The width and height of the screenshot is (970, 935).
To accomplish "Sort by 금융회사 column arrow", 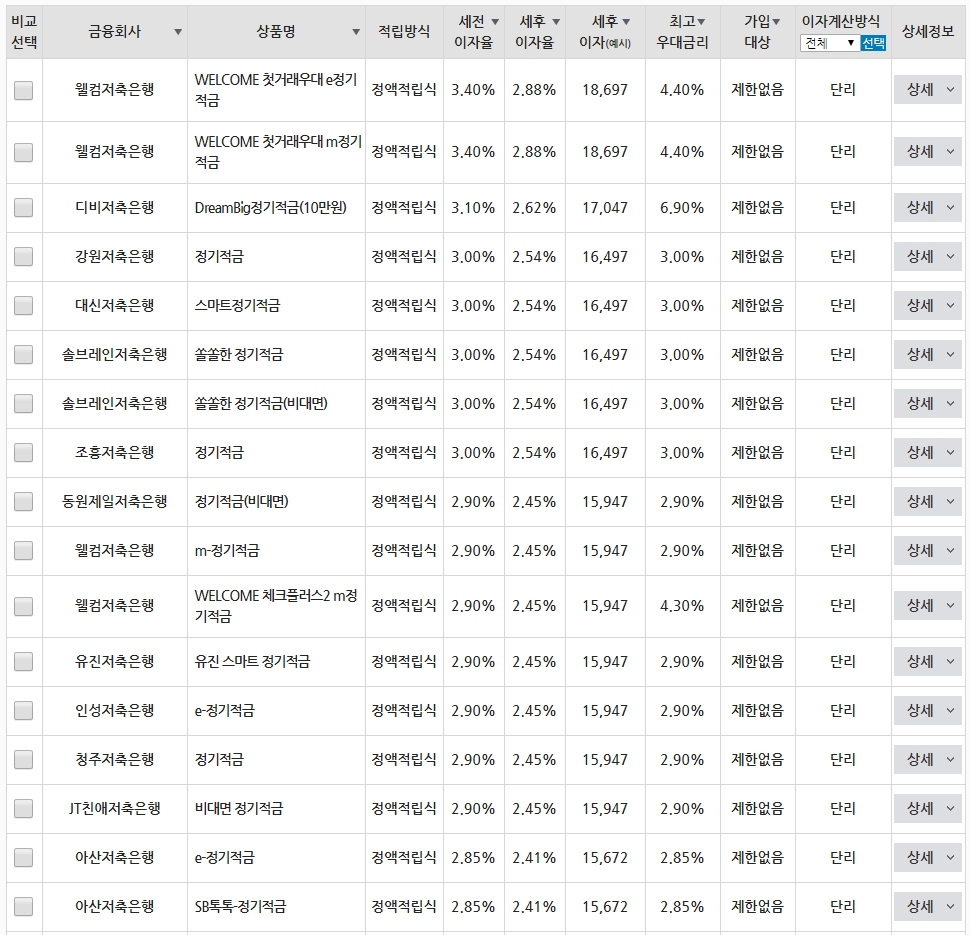I will [x=178, y=32].
